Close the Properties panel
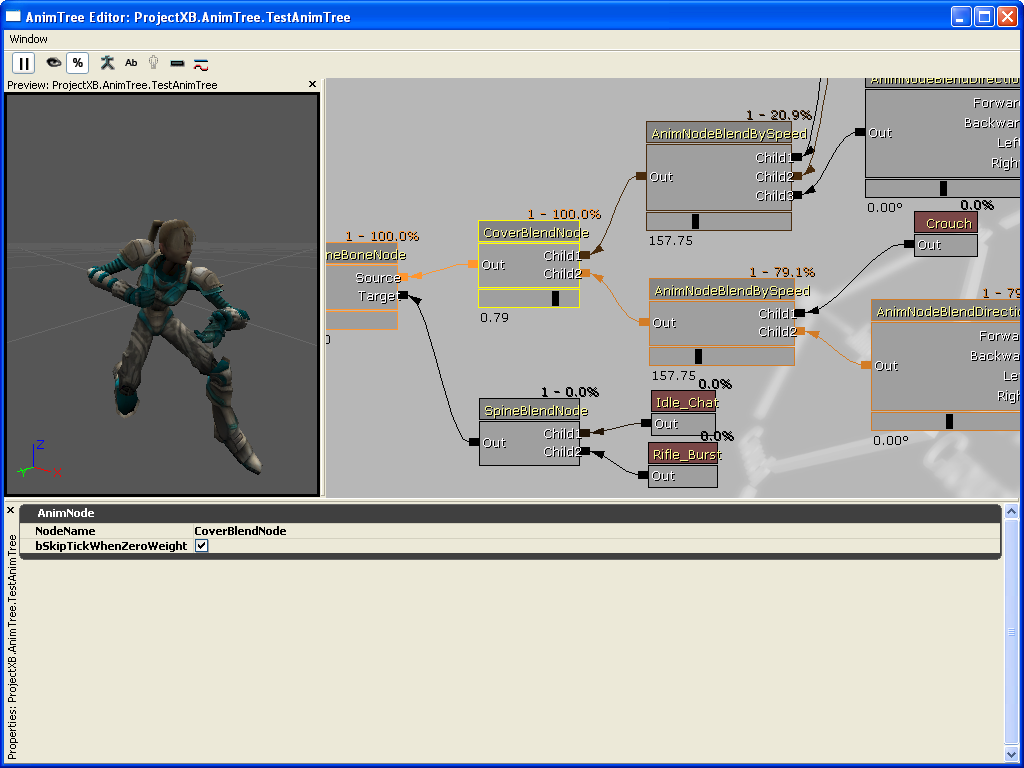 [x=10, y=510]
